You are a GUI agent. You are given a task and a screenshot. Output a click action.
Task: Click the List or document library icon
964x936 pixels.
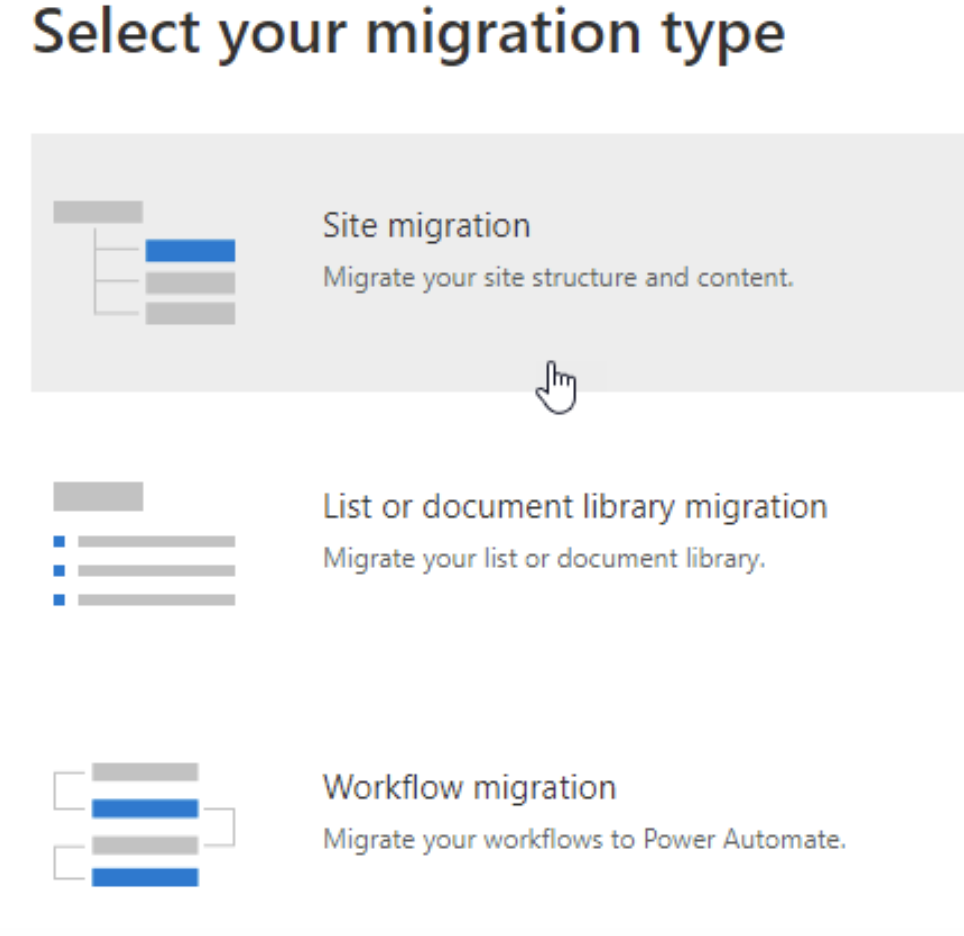click(144, 544)
